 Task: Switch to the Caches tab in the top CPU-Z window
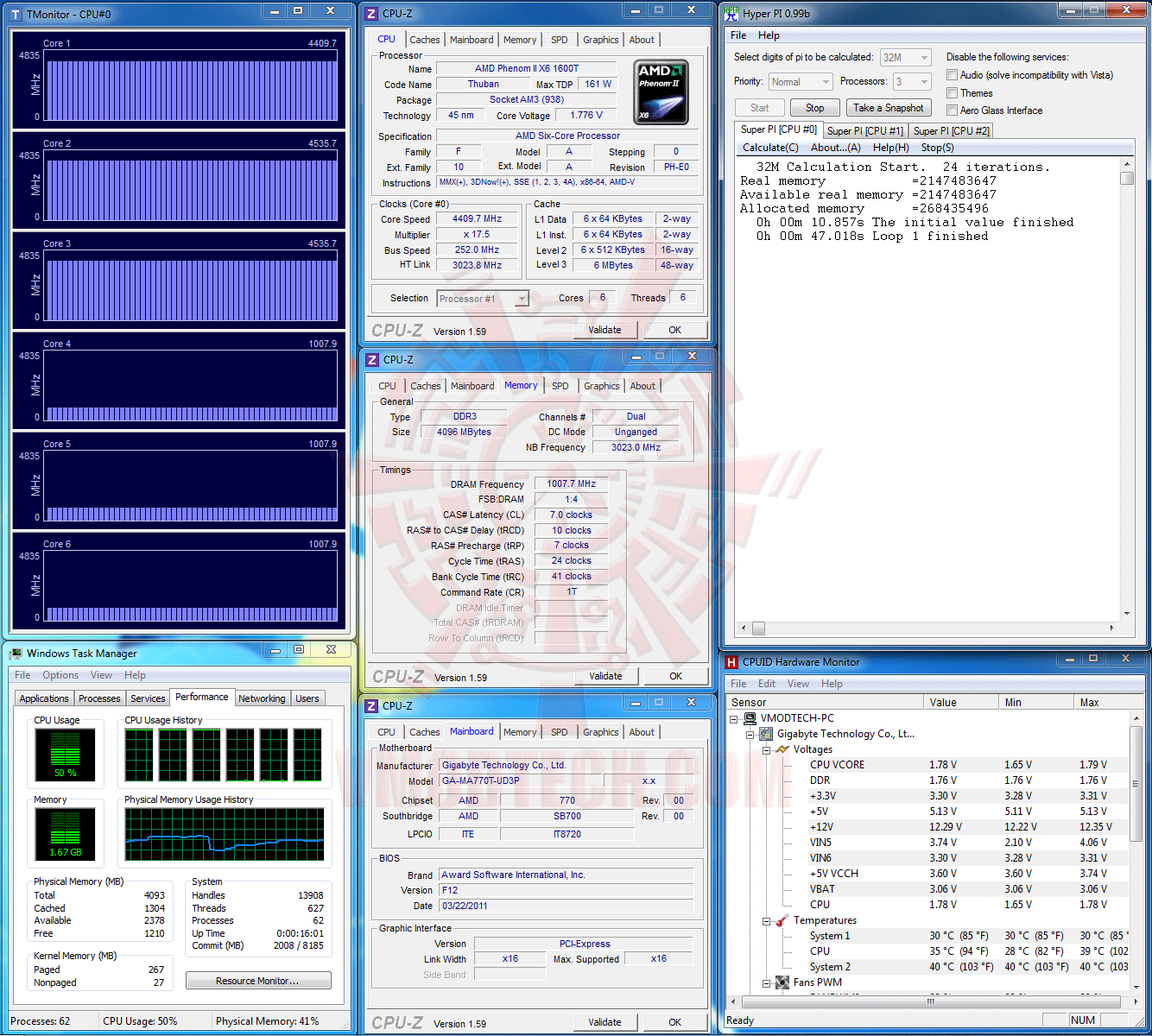(424, 40)
